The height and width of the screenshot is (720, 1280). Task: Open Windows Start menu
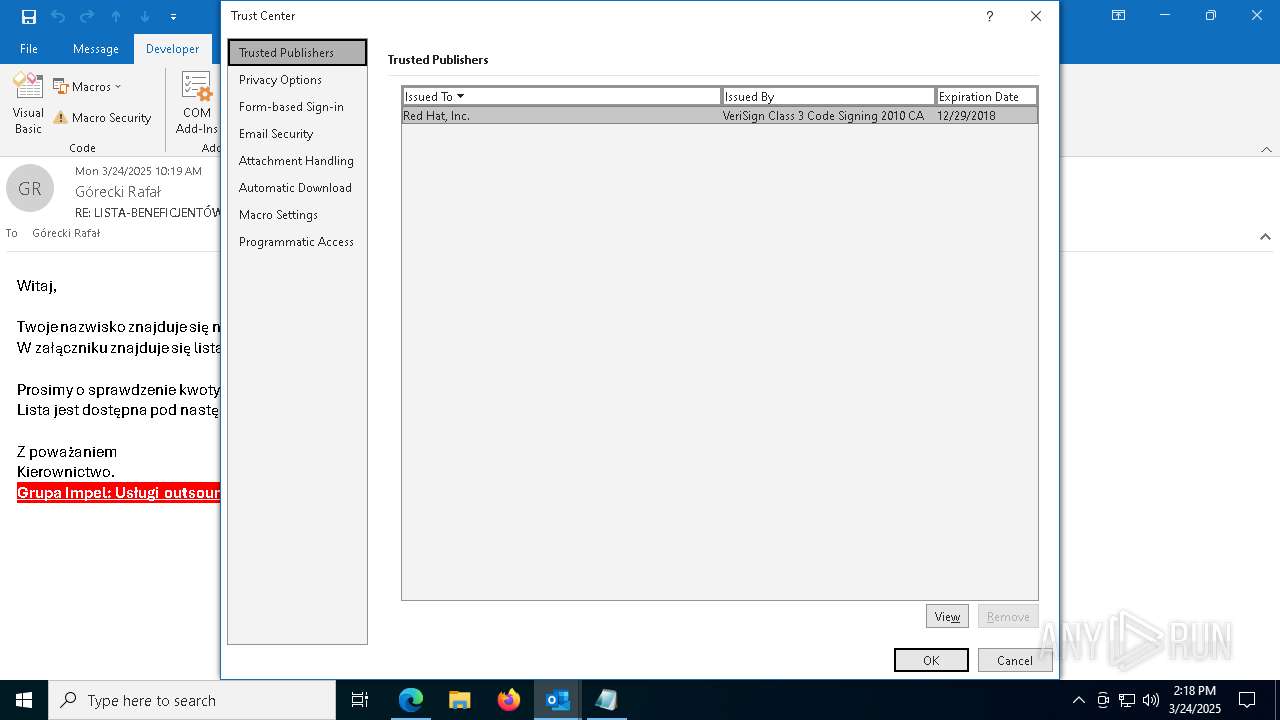point(24,700)
